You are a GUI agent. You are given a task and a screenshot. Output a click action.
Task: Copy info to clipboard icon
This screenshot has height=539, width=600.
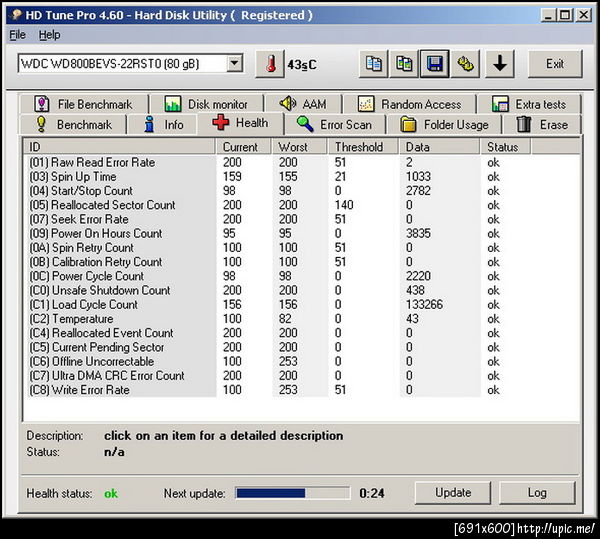pos(373,64)
